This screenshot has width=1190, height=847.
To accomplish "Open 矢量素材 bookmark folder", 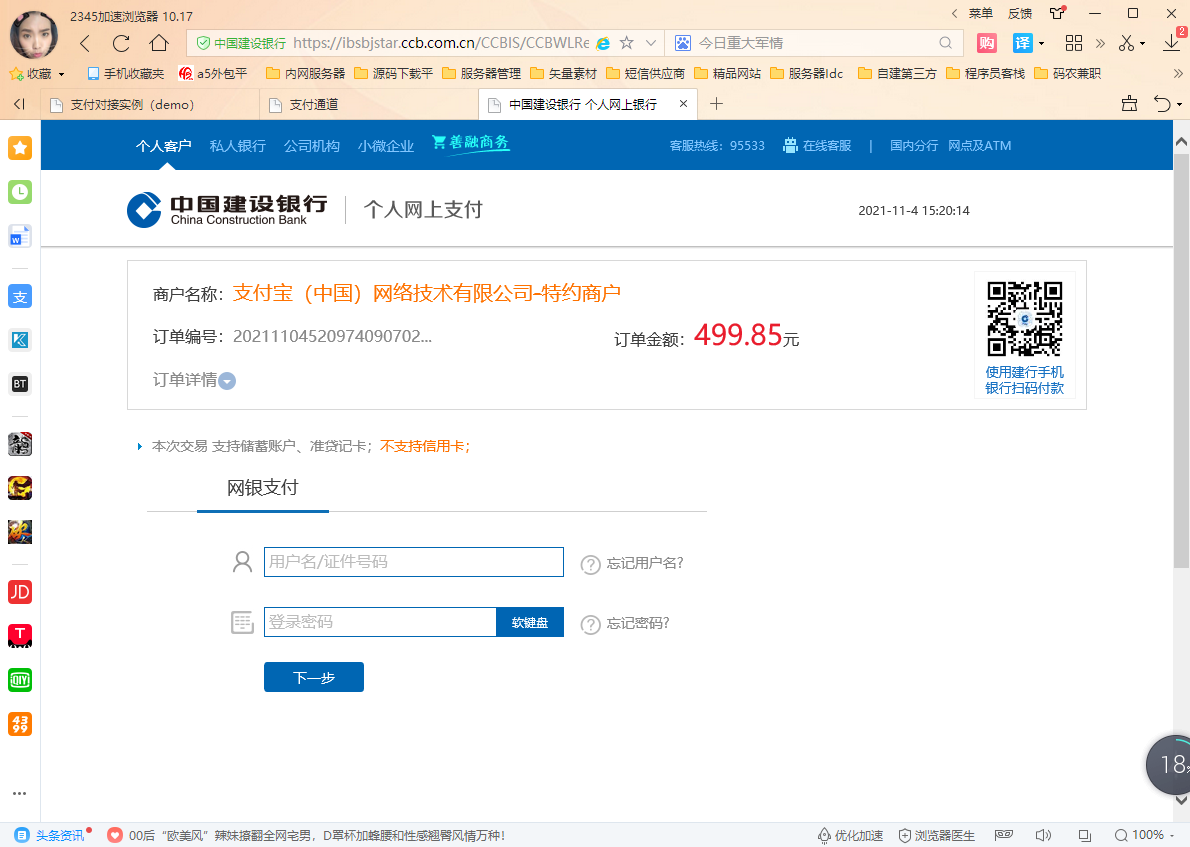I will pyautogui.click(x=563, y=74).
